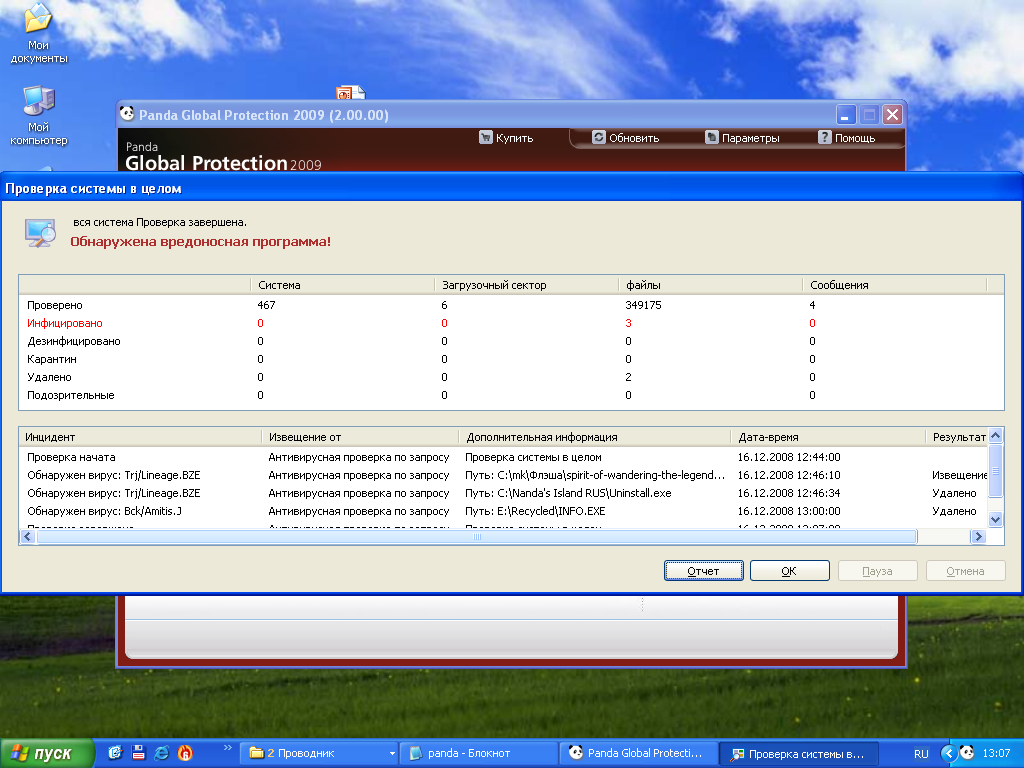Open Параметры in the Panda toolbar

[x=743, y=138]
